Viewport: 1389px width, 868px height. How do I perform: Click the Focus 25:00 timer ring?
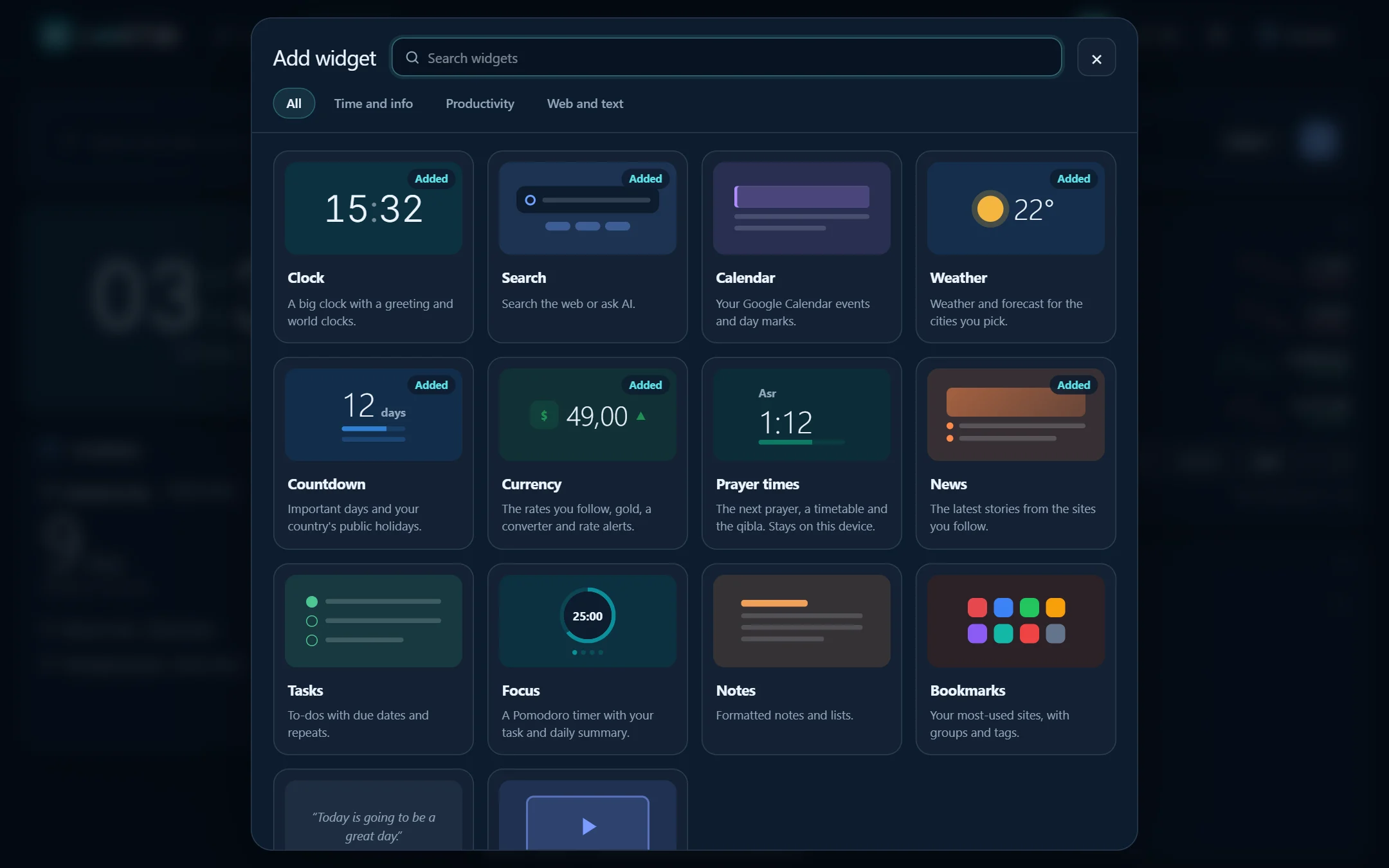tap(588, 616)
